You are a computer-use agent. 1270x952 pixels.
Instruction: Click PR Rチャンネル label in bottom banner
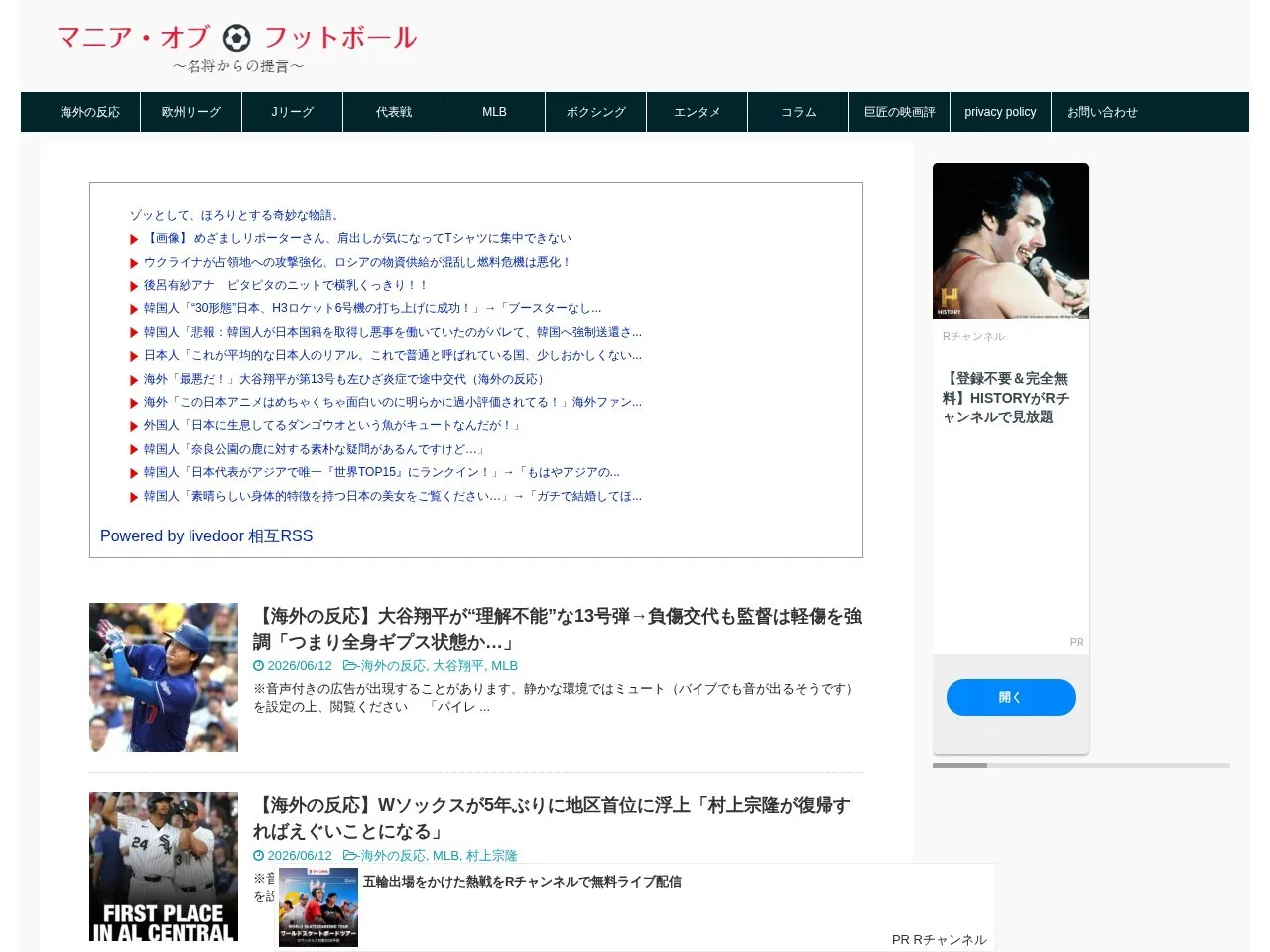tap(939, 940)
